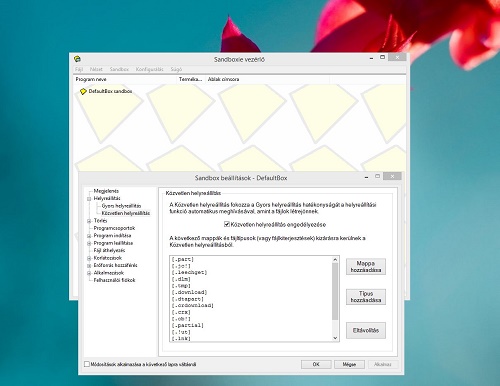Screen dimensions: 500x386
Task: Click the Sandboxie app icon in title bar
Action: 77,59
